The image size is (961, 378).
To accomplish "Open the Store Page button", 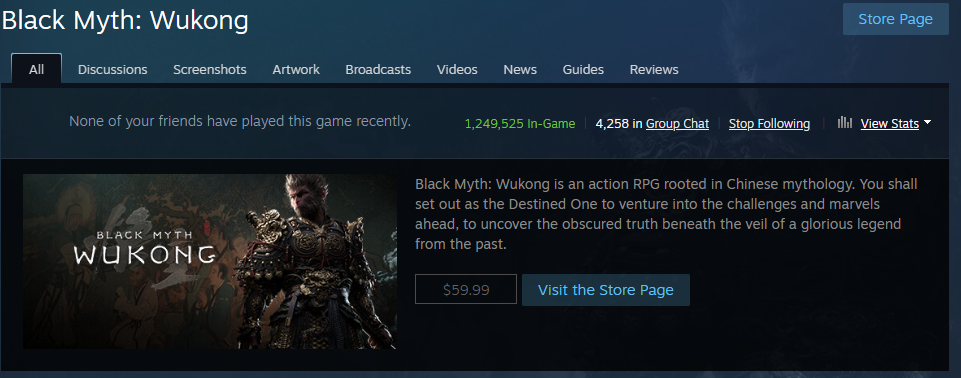I will tap(895, 19).
